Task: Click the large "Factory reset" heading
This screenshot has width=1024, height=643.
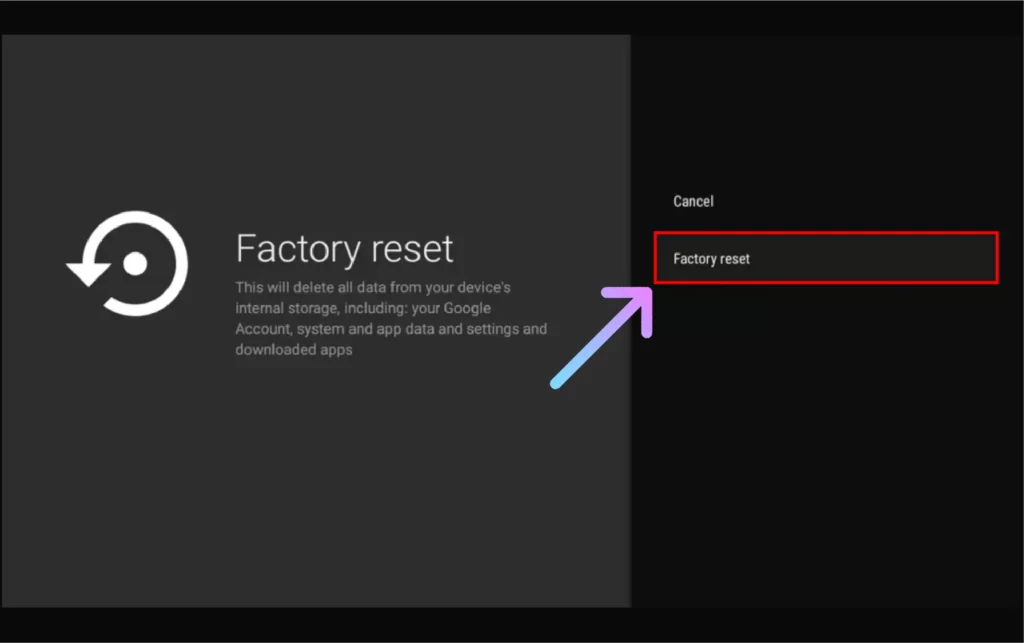Action: coord(344,249)
